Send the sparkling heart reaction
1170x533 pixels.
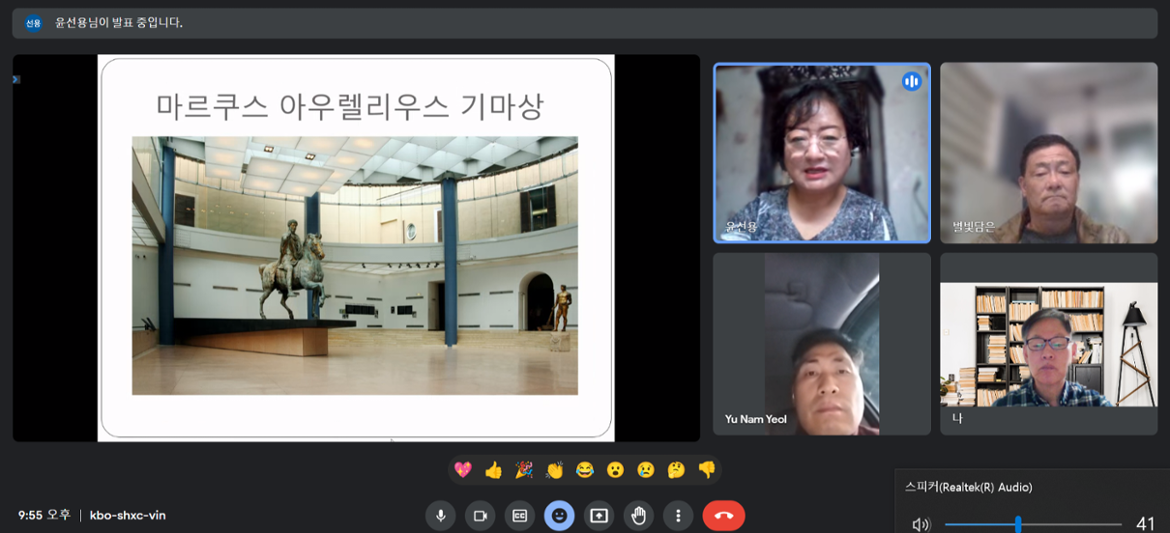[463, 470]
